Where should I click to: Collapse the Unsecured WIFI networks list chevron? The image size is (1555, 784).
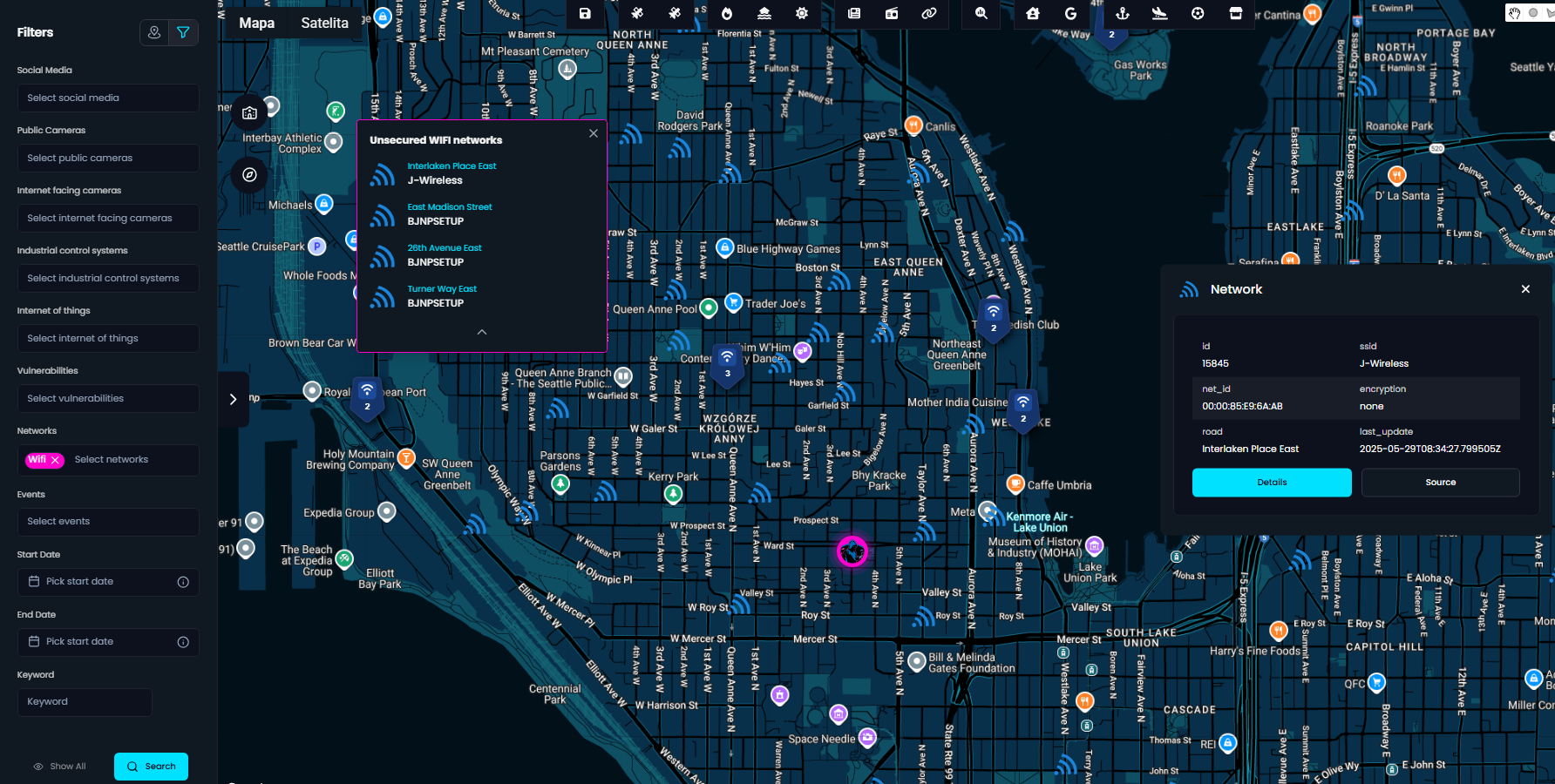[x=482, y=332]
